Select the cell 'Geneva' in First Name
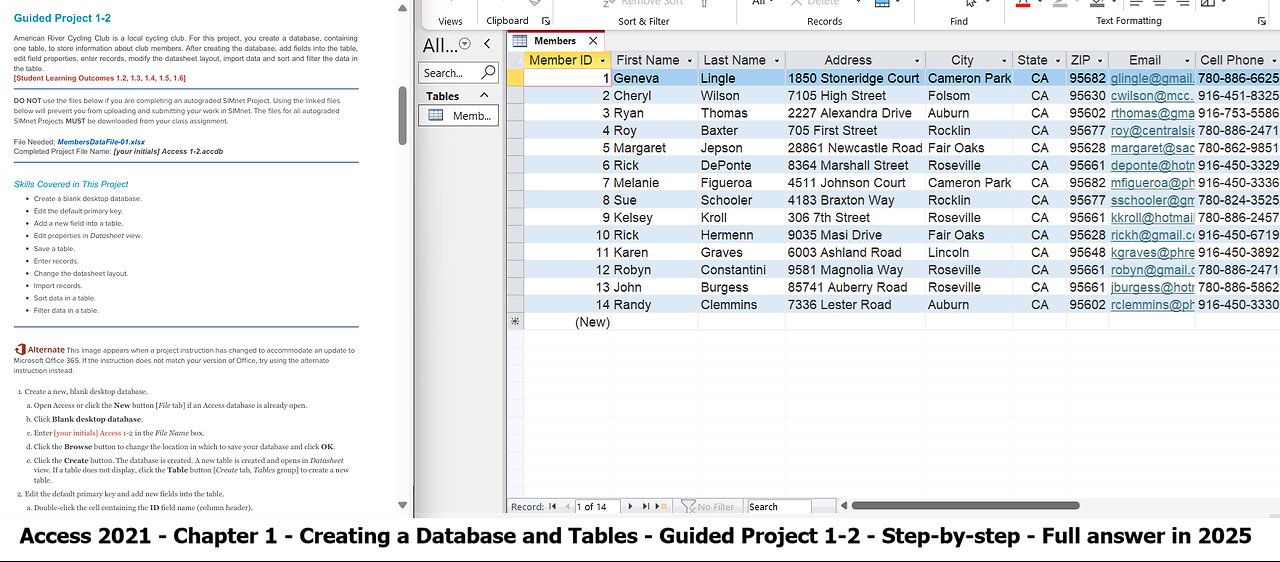Image resolution: width=1280 pixels, height=562 pixels. 655,78
